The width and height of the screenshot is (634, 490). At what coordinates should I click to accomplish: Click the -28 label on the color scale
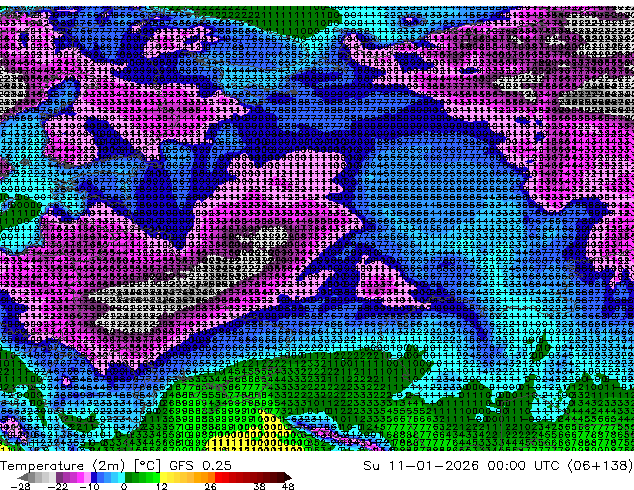click(20, 486)
